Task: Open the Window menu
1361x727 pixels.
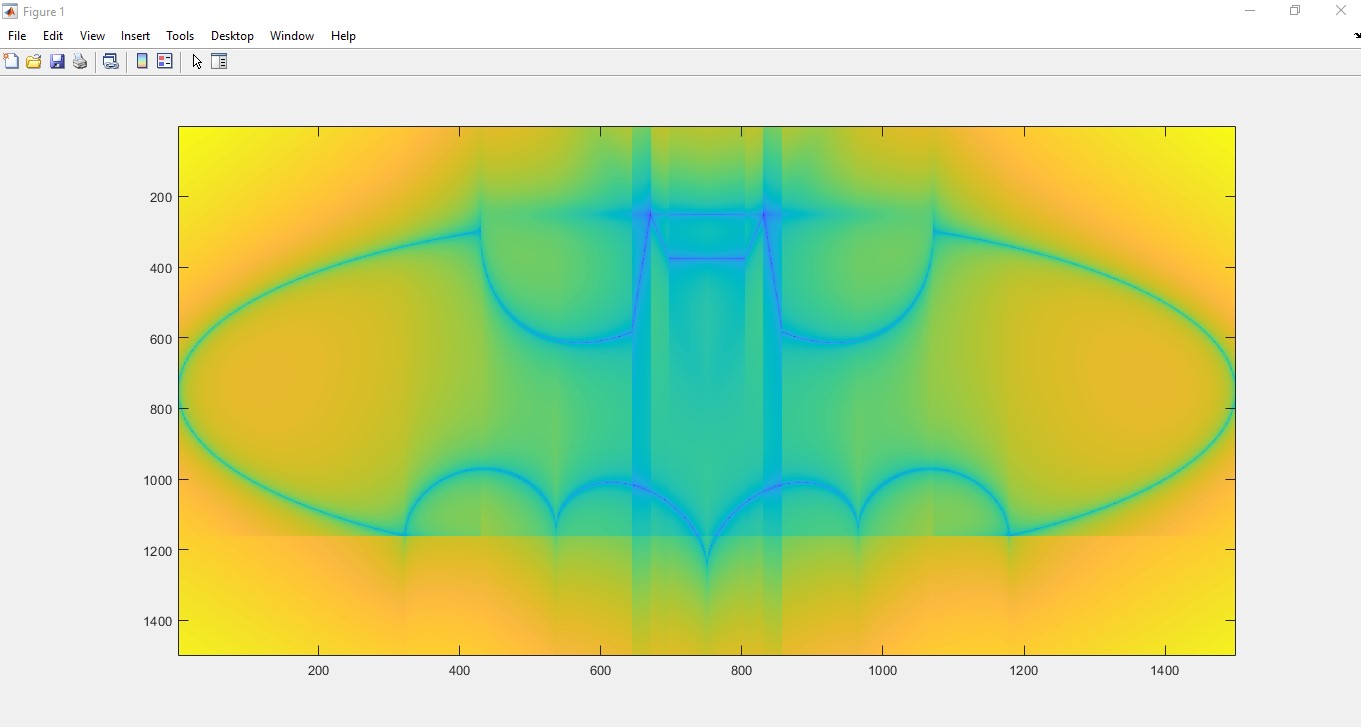Action: click(x=291, y=36)
